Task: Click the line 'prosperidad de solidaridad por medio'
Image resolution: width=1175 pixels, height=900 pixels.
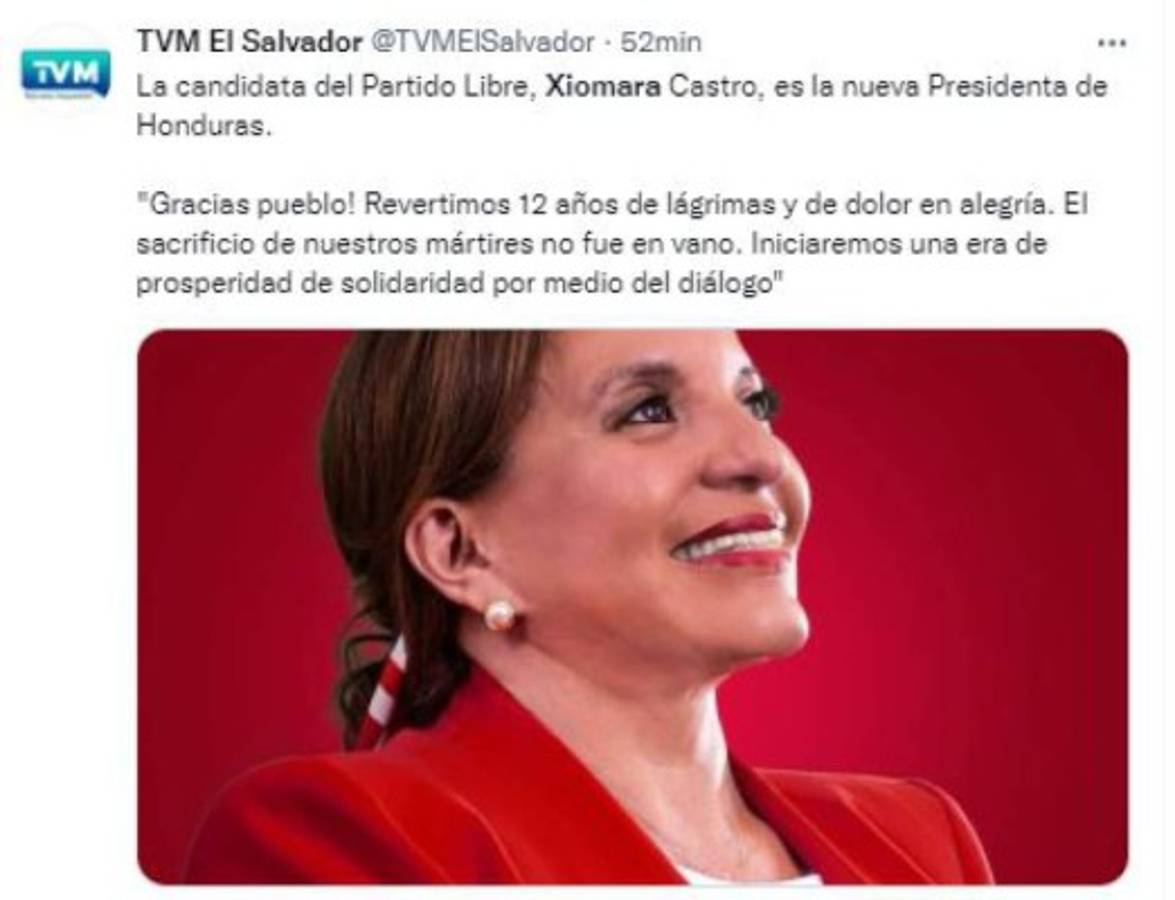Action: [x=458, y=284]
